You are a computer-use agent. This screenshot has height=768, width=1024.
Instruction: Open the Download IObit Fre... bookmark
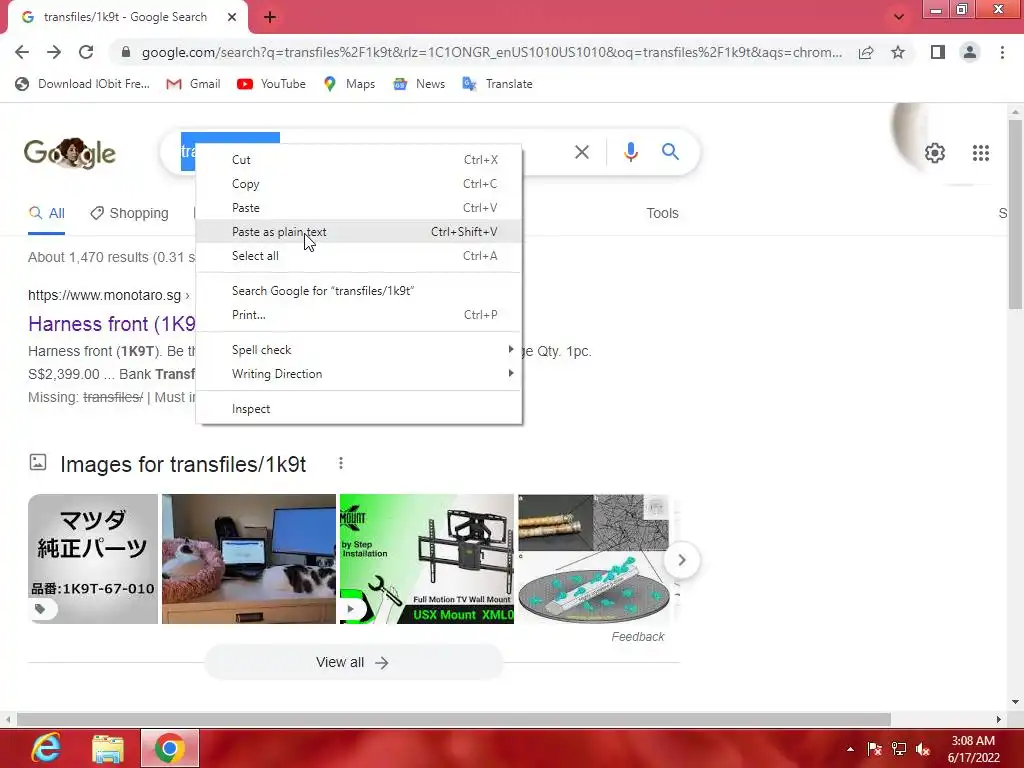pos(82,84)
